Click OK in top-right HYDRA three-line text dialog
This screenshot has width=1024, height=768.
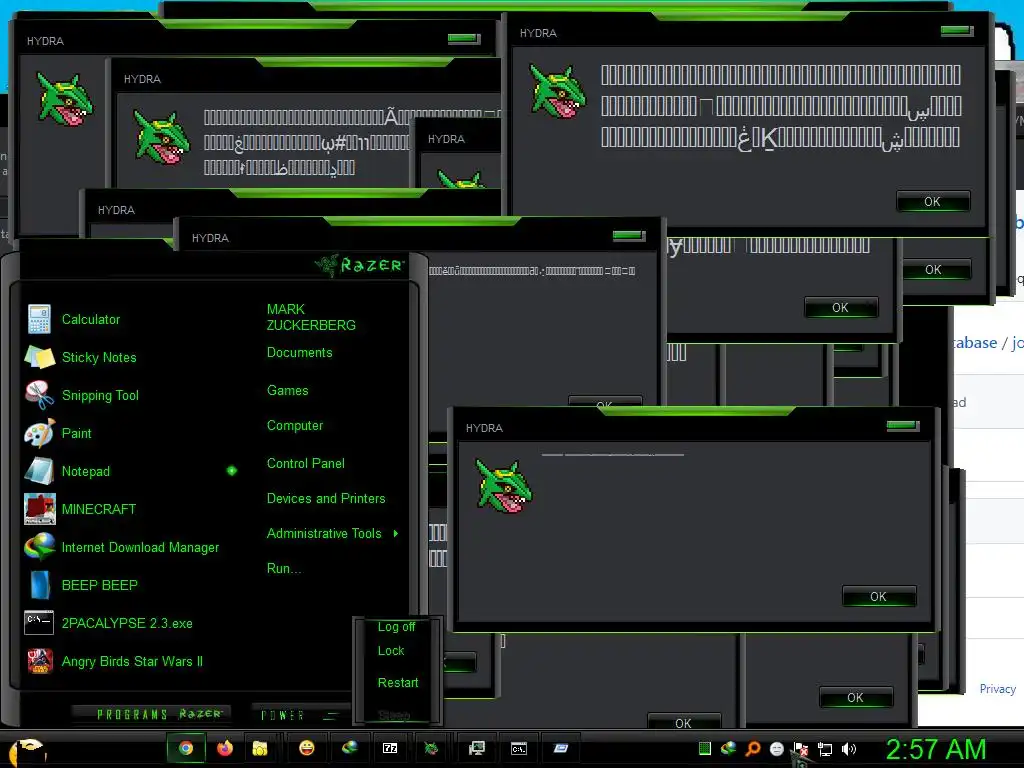pyautogui.click(x=933, y=202)
